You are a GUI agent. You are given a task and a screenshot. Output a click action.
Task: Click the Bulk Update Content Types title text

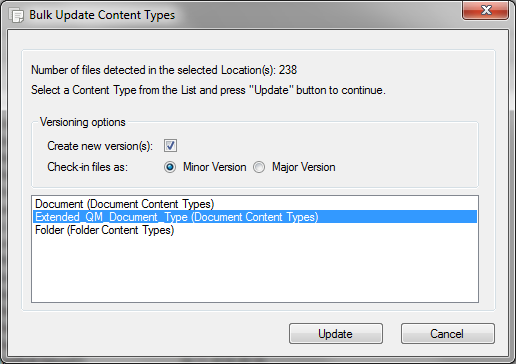pyautogui.click(x=102, y=15)
